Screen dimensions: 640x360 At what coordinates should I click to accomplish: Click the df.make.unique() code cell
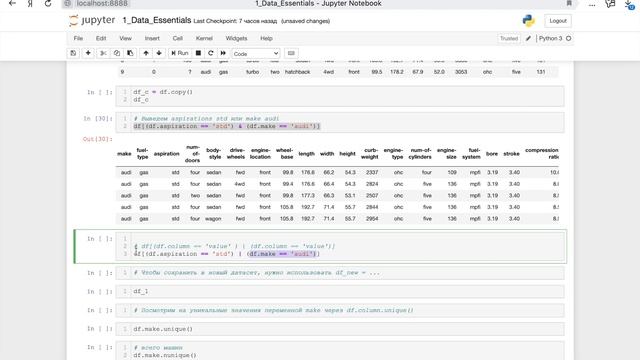pyautogui.click(x=340, y=329)
